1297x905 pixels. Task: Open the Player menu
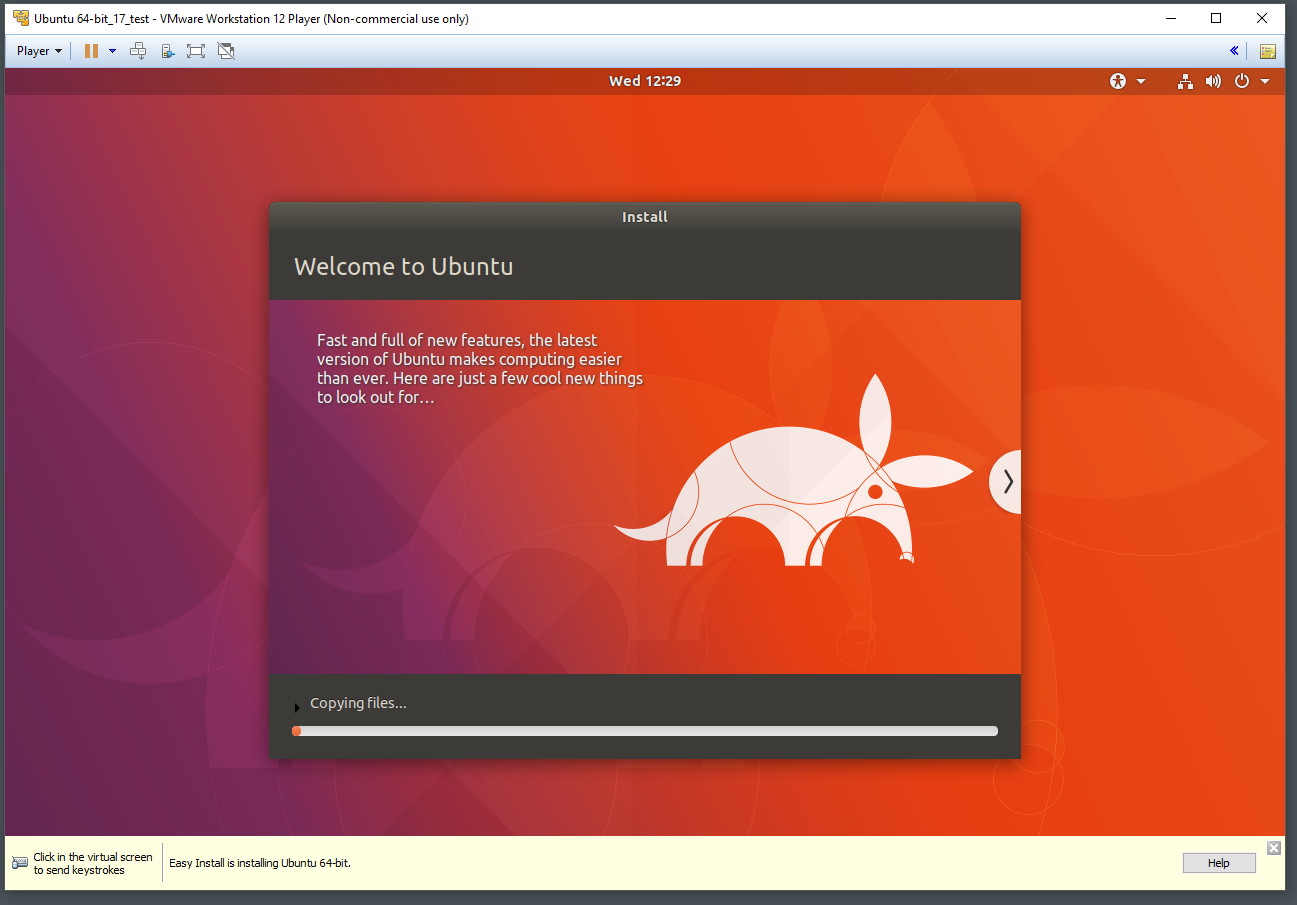coord(39,51)
